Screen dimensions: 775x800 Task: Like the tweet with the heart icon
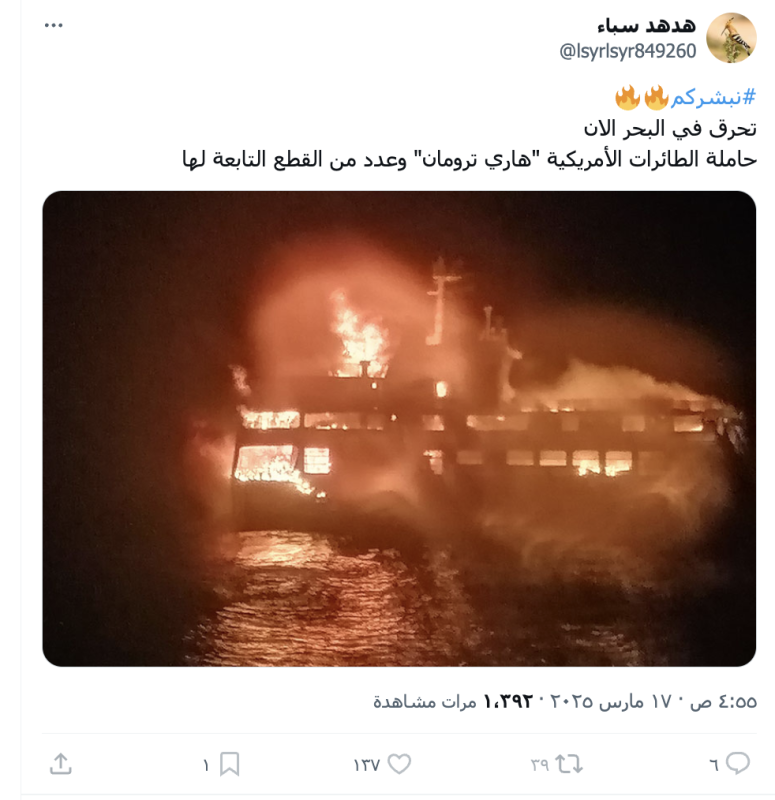[x=399, y=764]
